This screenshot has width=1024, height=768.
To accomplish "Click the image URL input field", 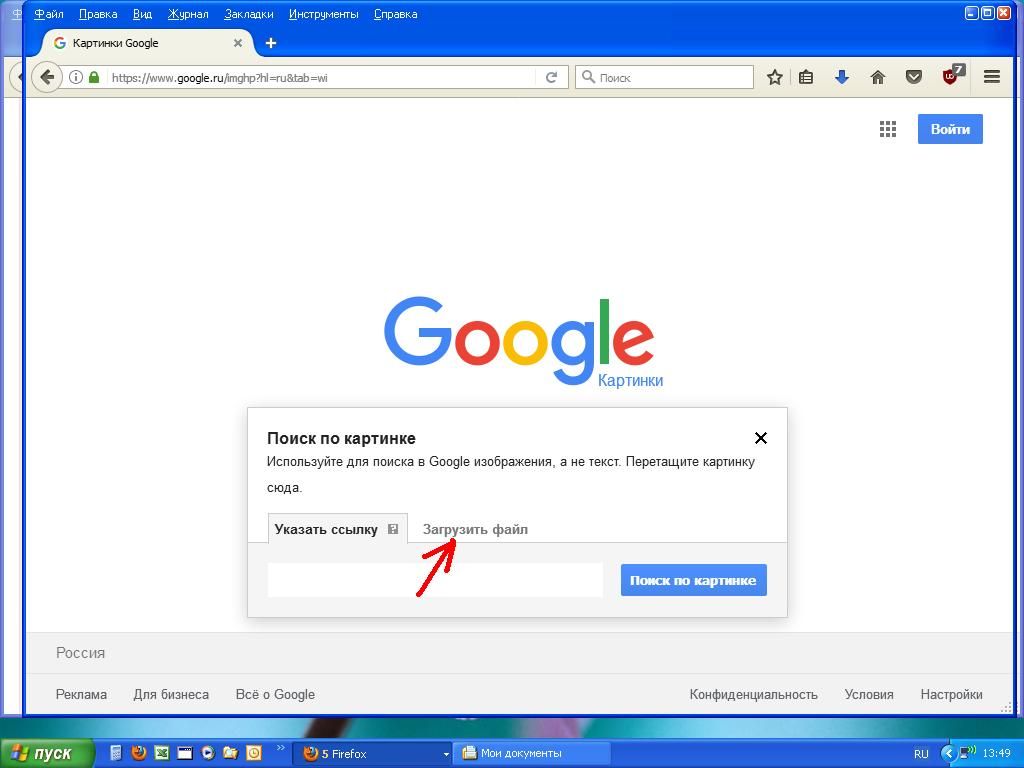I will [435, 580].
